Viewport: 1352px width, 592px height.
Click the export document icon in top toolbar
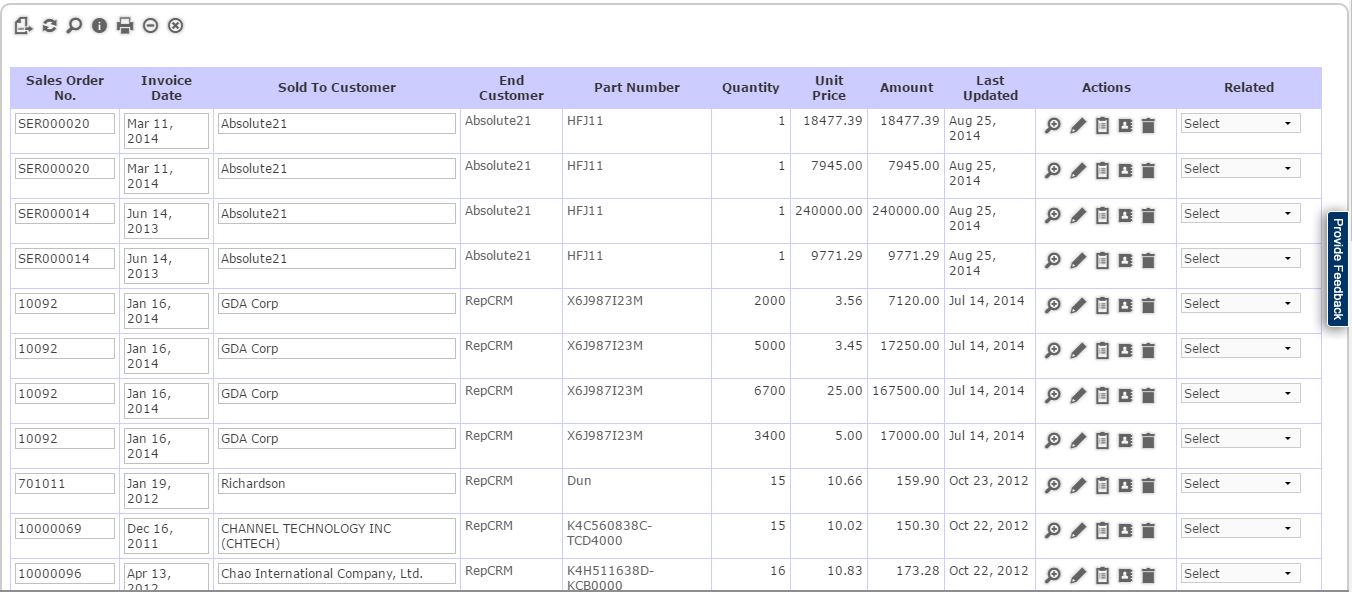pyautogui.click(x=23, y=26)
